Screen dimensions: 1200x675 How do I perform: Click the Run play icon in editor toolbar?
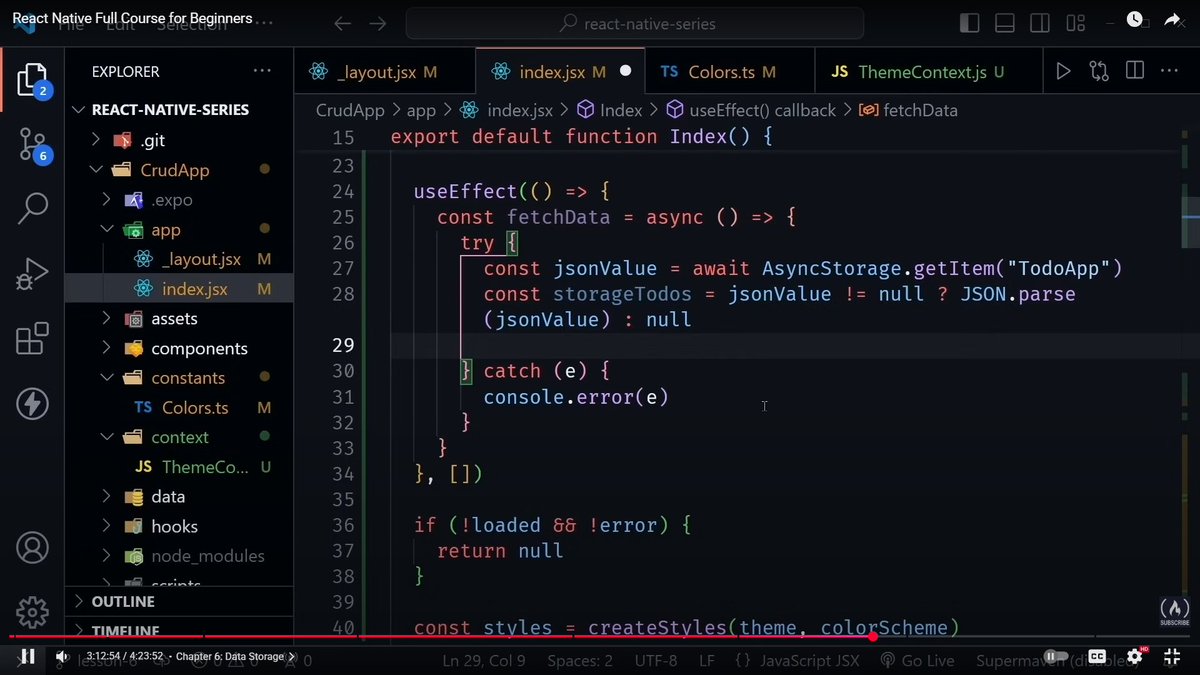(1063, 71)
